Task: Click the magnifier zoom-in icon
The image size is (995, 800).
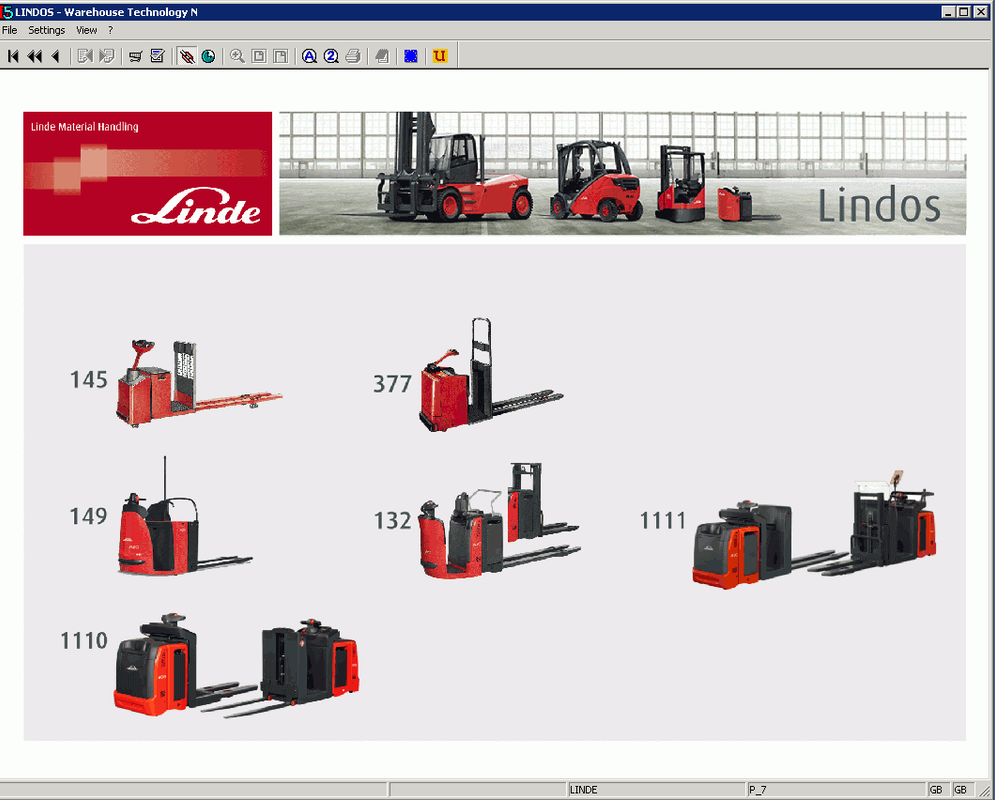Action: pyautogui.click(x=237, y=56)
